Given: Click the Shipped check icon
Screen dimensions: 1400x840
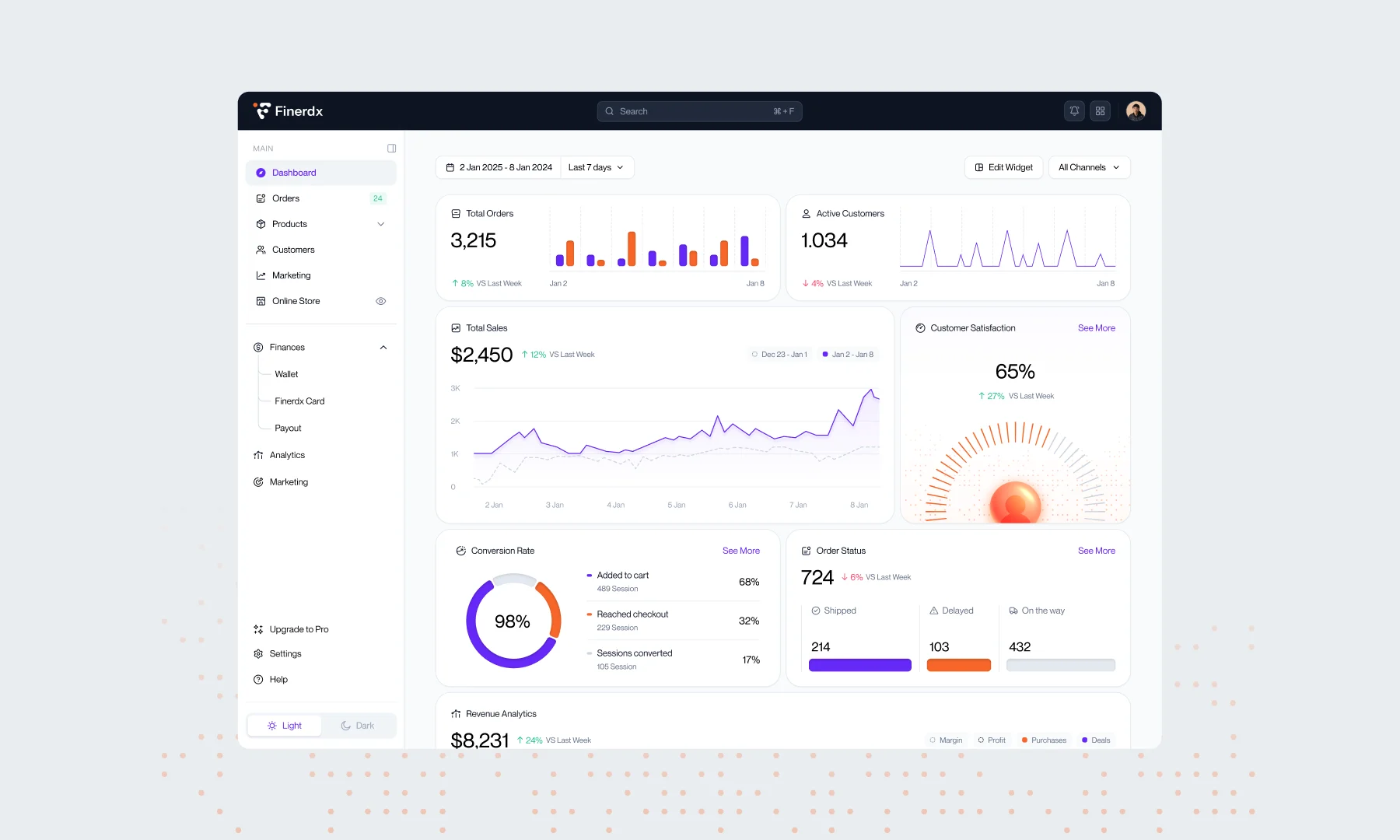Looking at the screenshot, I should tap(816, 611).
